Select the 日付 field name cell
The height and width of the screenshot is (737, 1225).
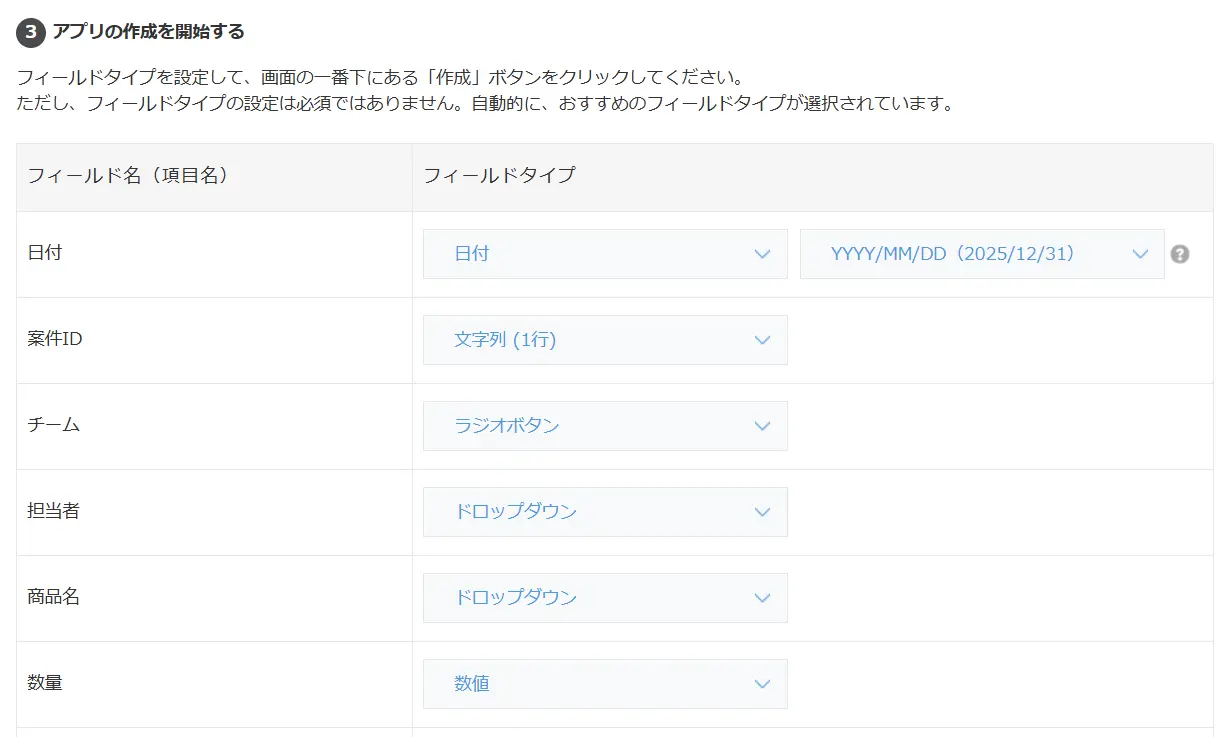pos(45,253)
